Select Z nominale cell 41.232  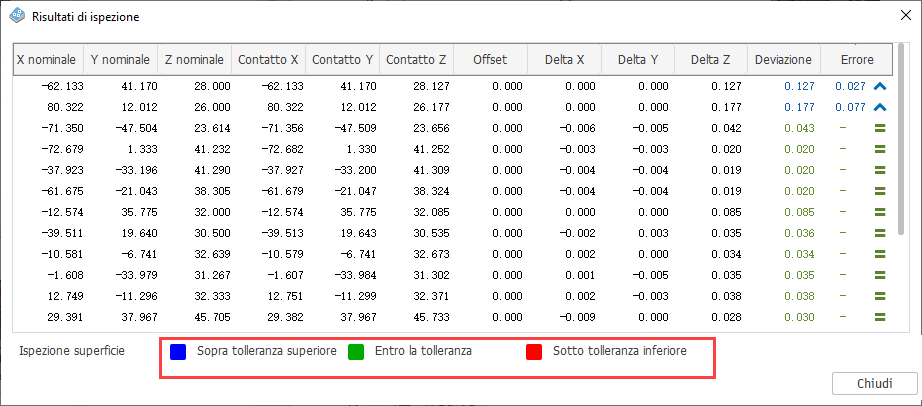click(213, 149)
